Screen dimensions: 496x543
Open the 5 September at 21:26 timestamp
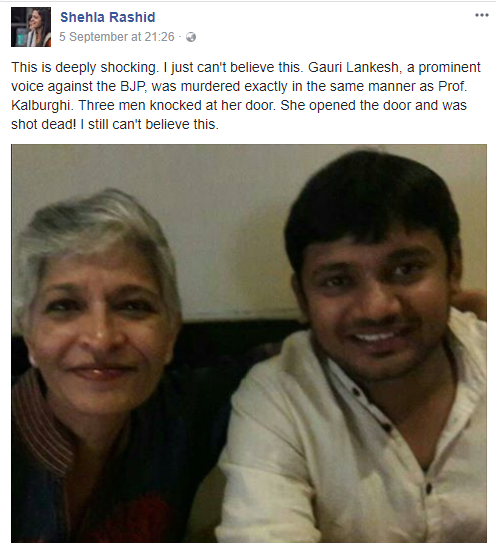click(x=117, y=37)
